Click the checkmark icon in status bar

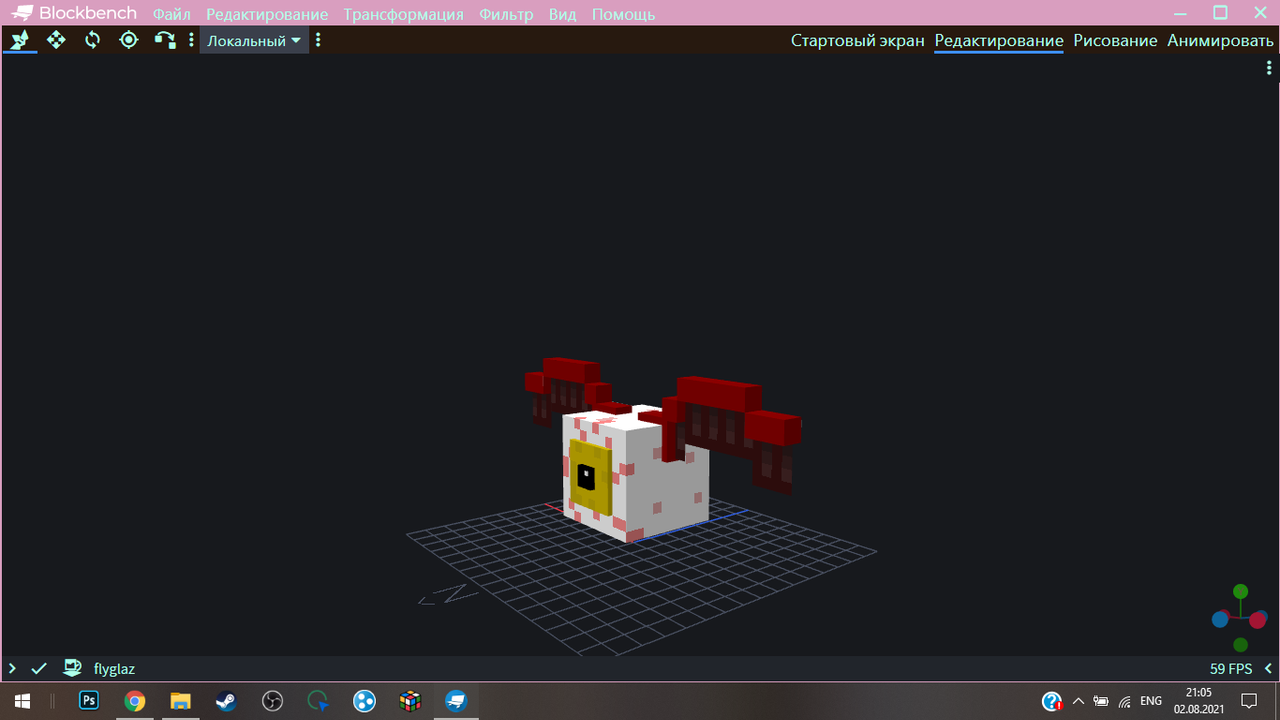[x=39, y=668]
